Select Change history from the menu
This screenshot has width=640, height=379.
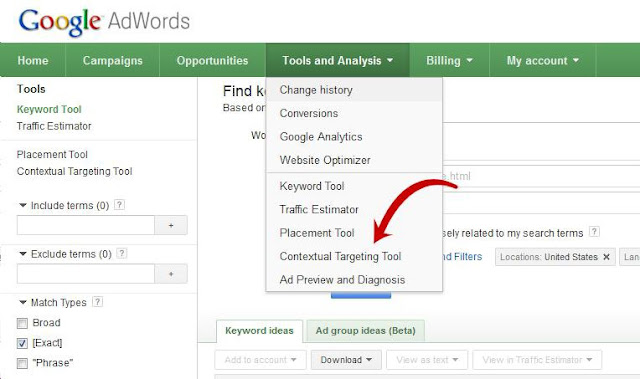point(354,90)
